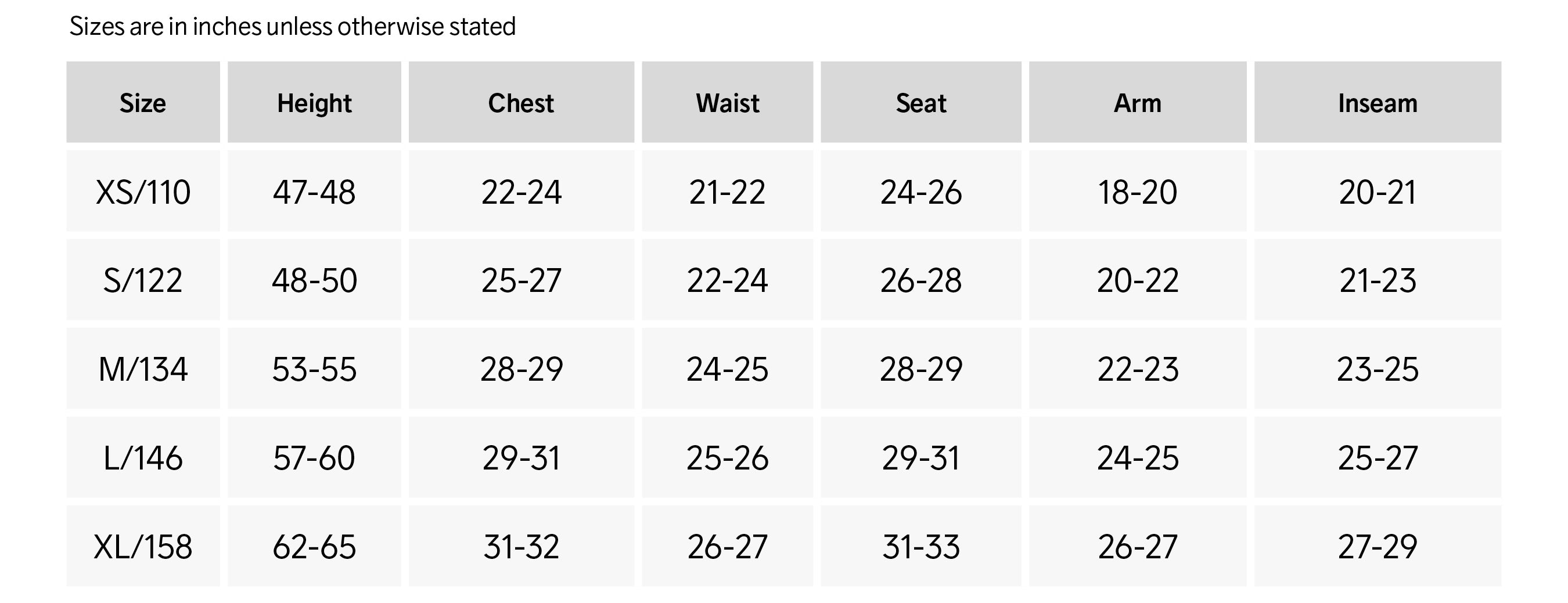The width and height of the screenshot is (1568, 603).
Task: Click the 31-33 seat cell
Action: click(921, 546)
